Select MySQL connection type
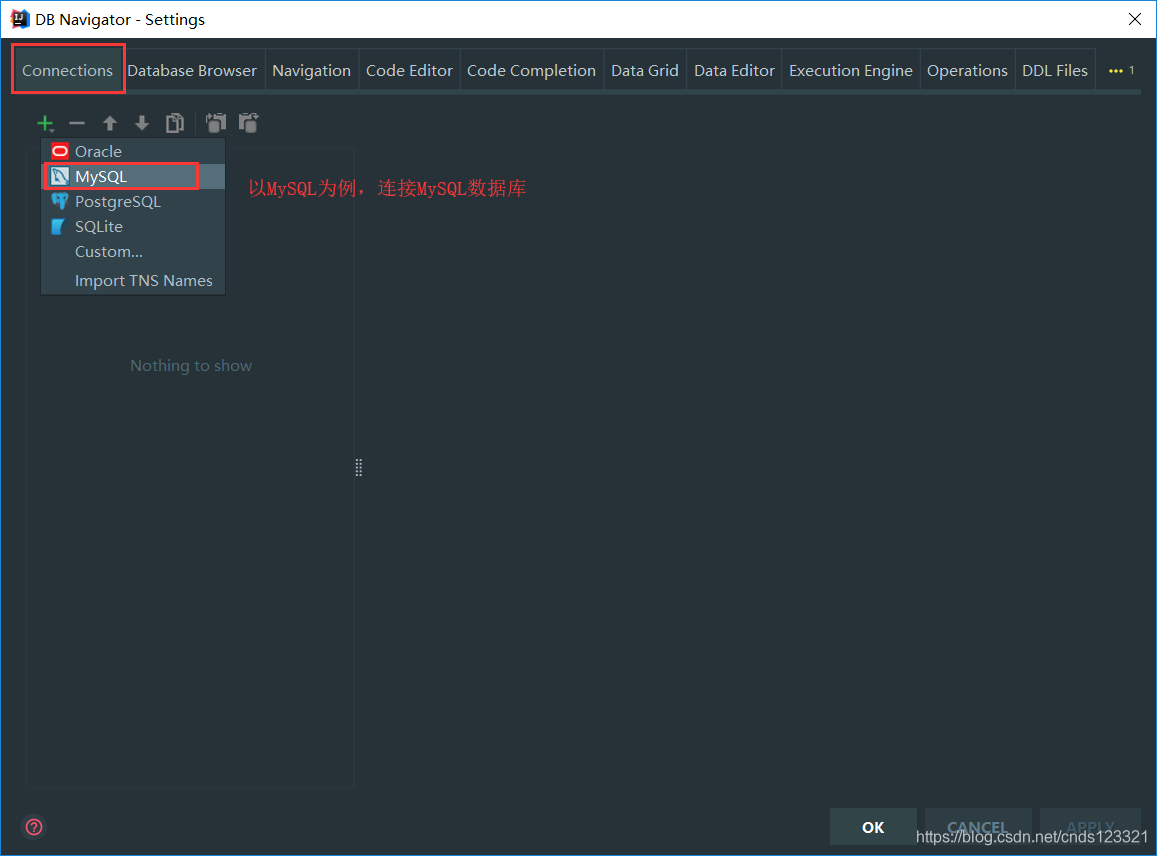Image resolution: width=1157 pixels, height=856 pixels. pos(134,176)
